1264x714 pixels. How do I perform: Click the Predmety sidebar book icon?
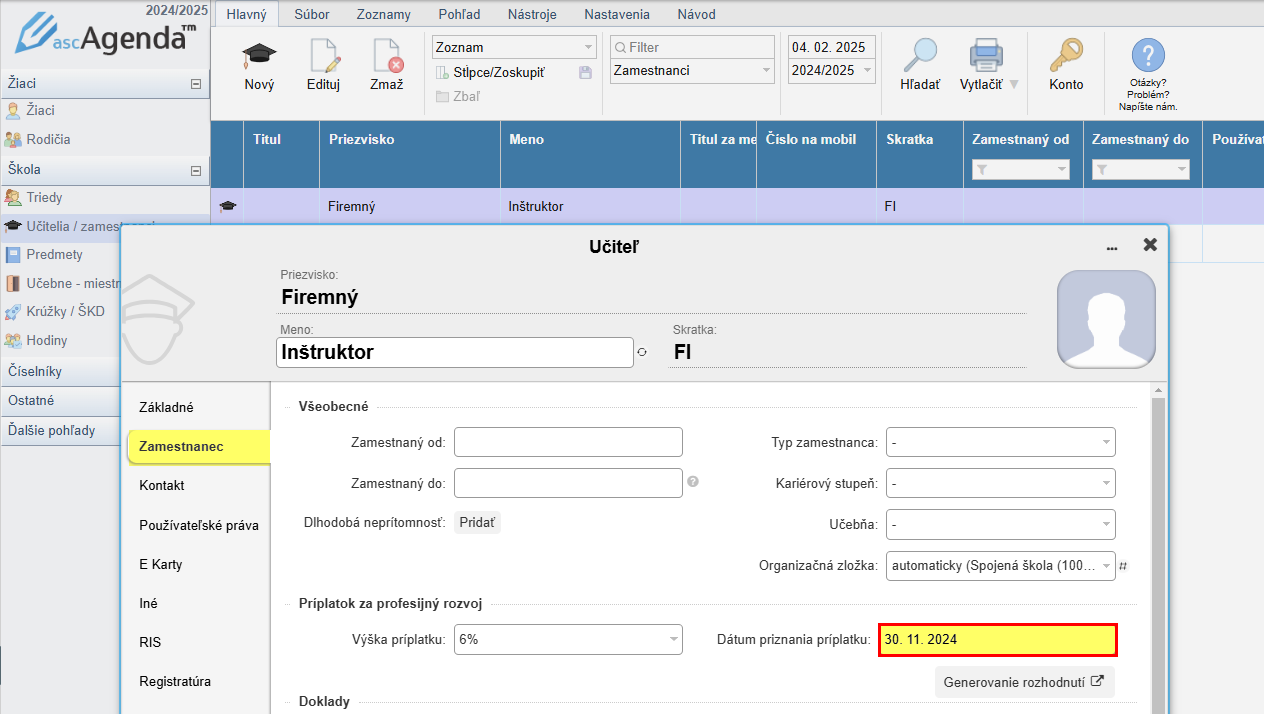click(13, 255)
